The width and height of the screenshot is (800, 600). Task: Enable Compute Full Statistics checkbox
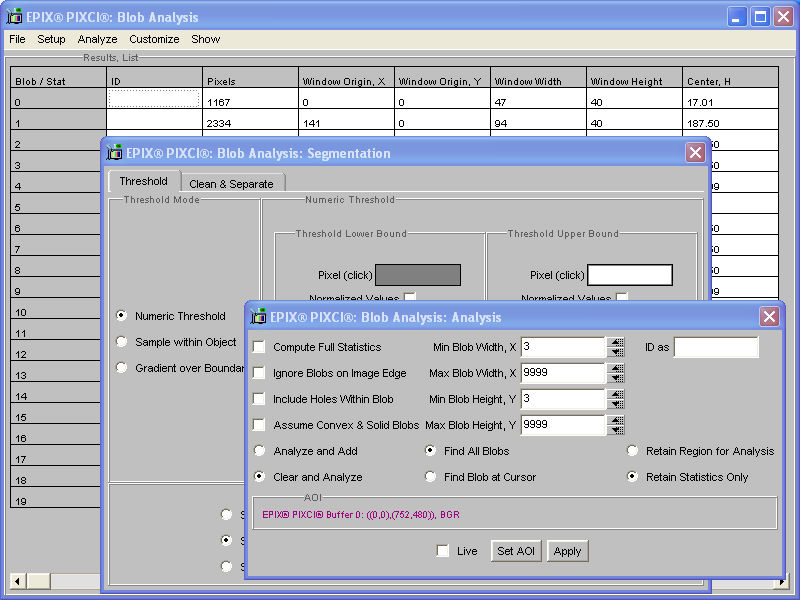pos(259,347)
